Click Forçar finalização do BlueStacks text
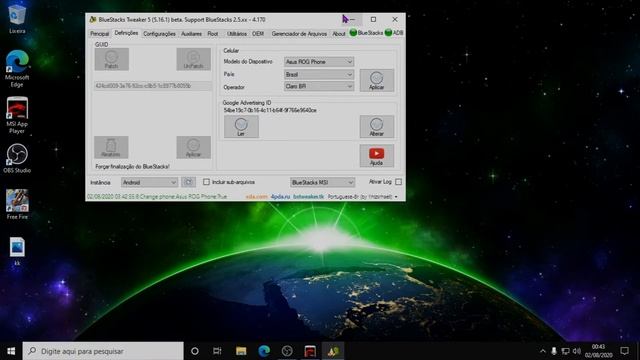The width and height of the screenshot is (640, 360). pyautogui.click(x=132, y=167)
